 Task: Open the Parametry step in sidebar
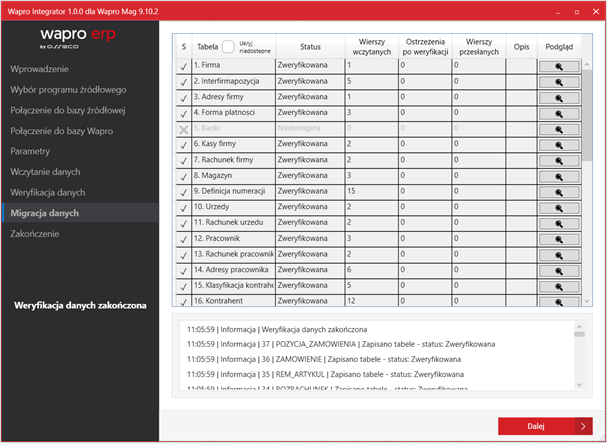(30, 151)
